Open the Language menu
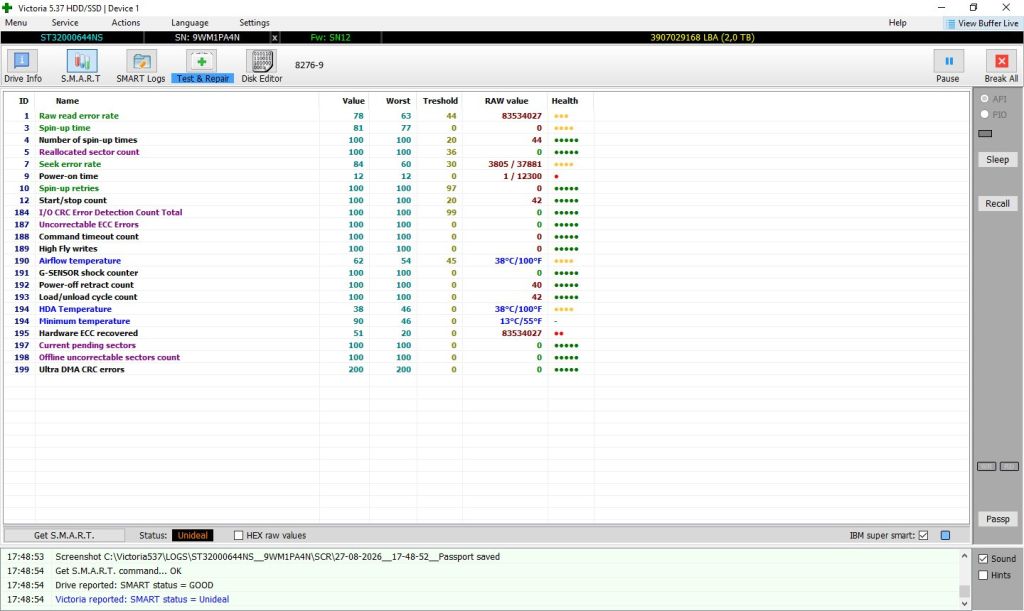 click(x=189, y=22)
